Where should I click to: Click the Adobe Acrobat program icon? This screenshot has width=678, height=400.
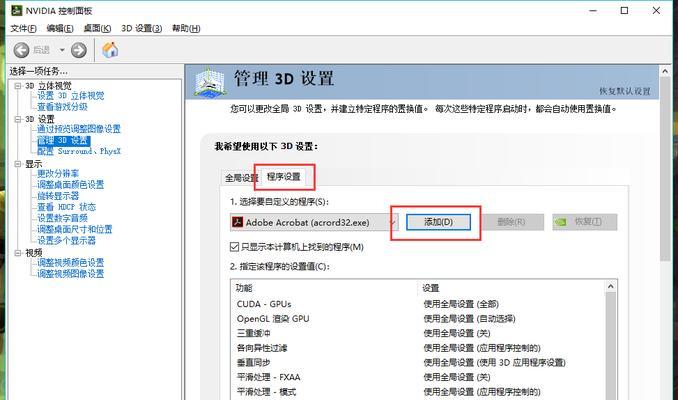click(x=237, y=222)
